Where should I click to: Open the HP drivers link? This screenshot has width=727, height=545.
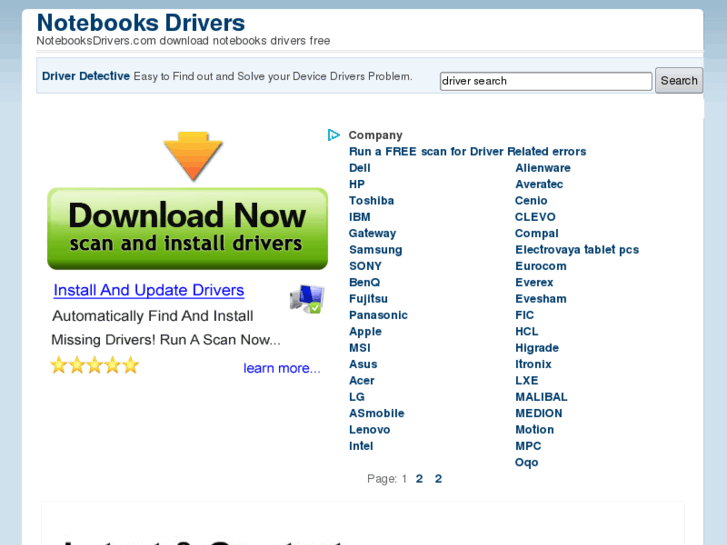coord(357,184)
